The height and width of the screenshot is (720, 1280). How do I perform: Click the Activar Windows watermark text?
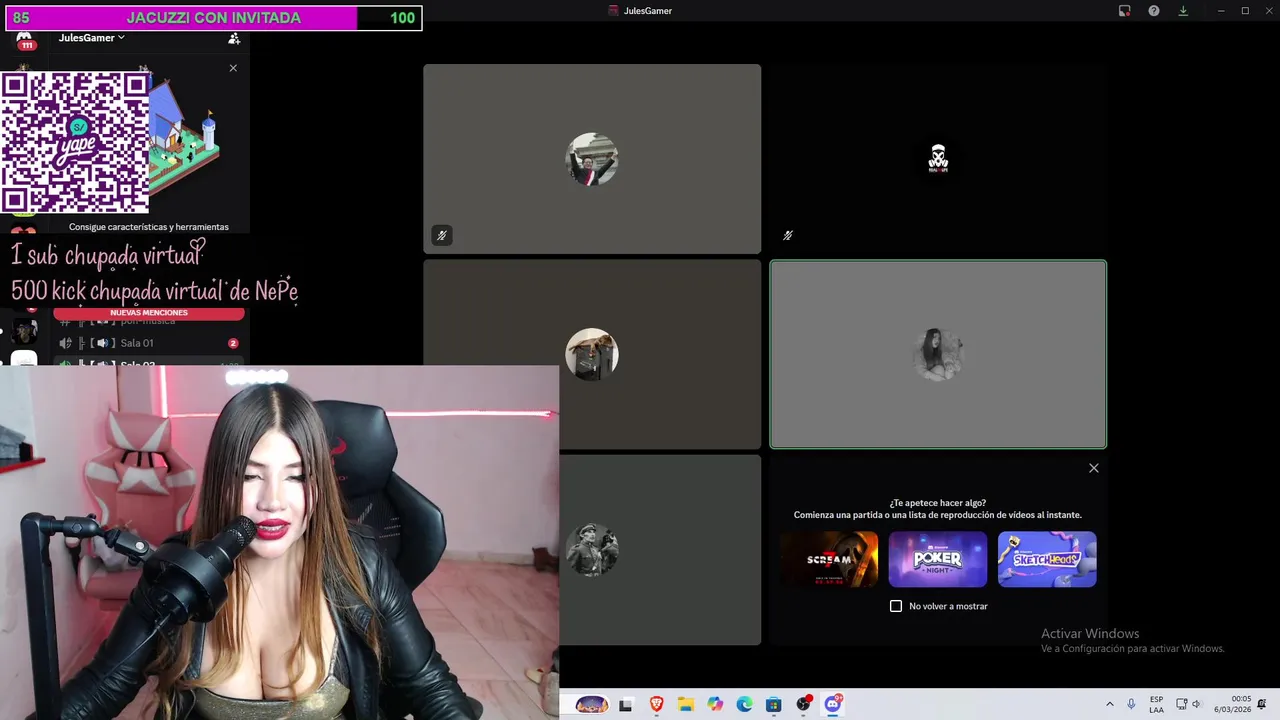(x=1090, y=634)
